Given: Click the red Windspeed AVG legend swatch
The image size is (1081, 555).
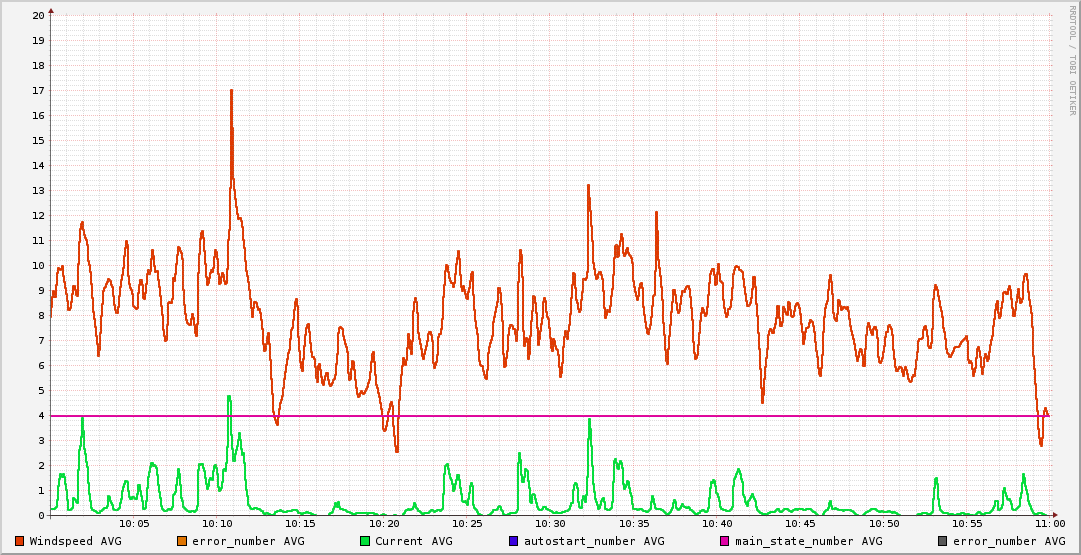Looking at the screenshot, I should click(x=20, y=541).
